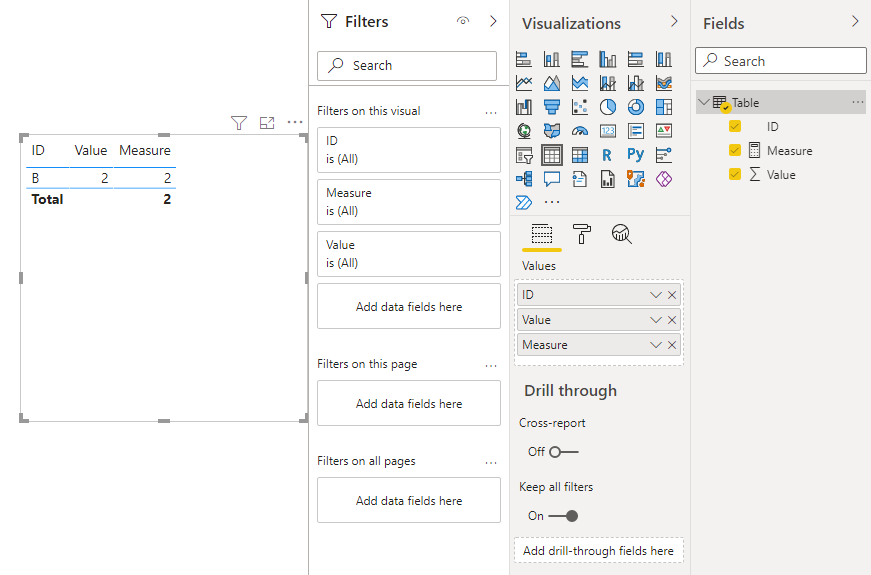
Task: Select the Funnel visual
Action: click(552, 107)
